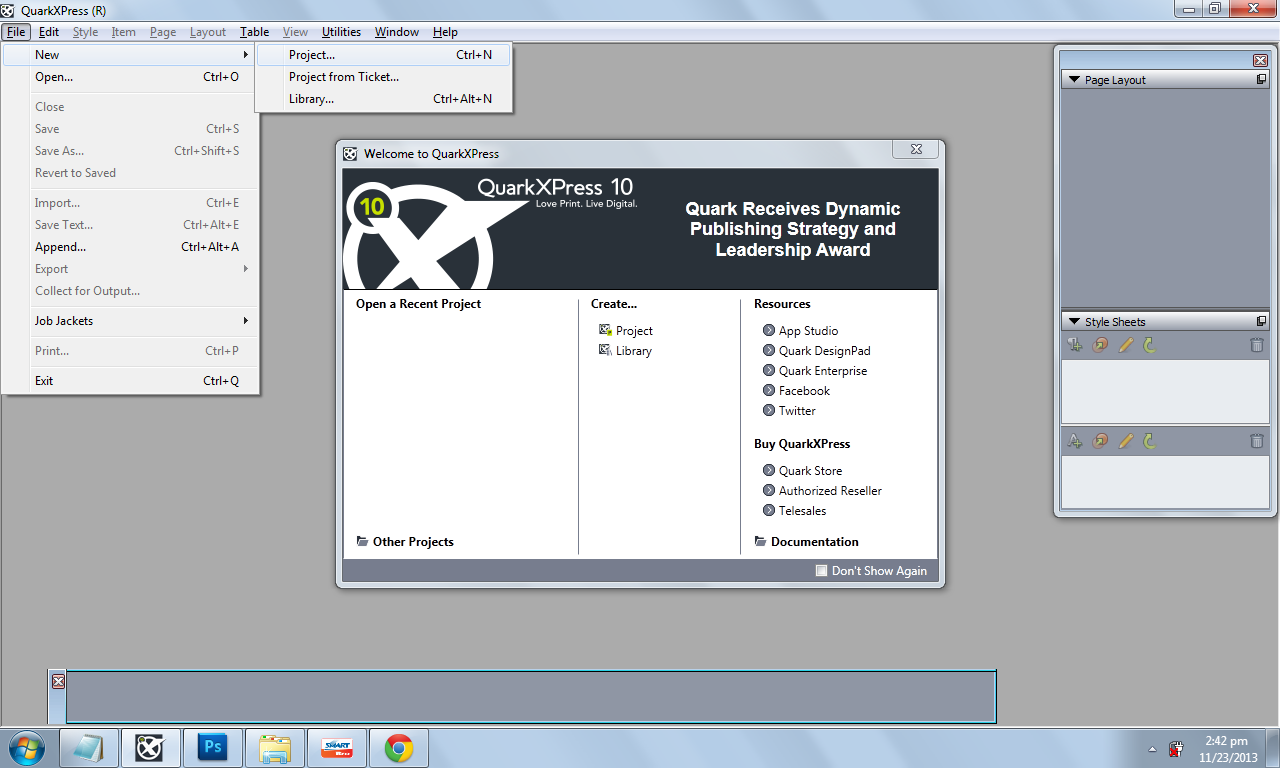
Task: Open the Table menu
Action: pyautogui.click(x=253, y=31)
